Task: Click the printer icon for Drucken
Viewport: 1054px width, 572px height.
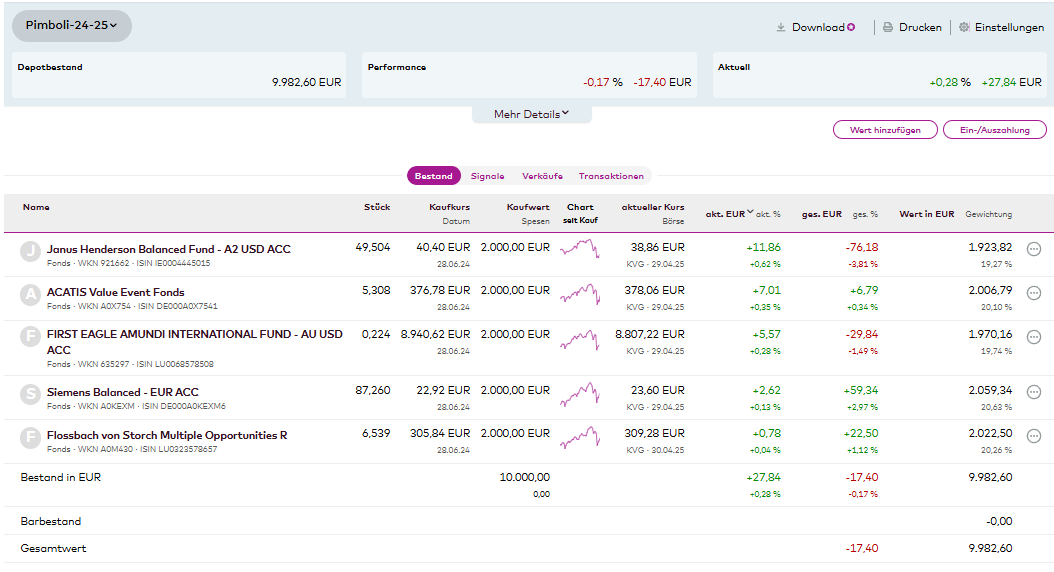Action: 888,28
